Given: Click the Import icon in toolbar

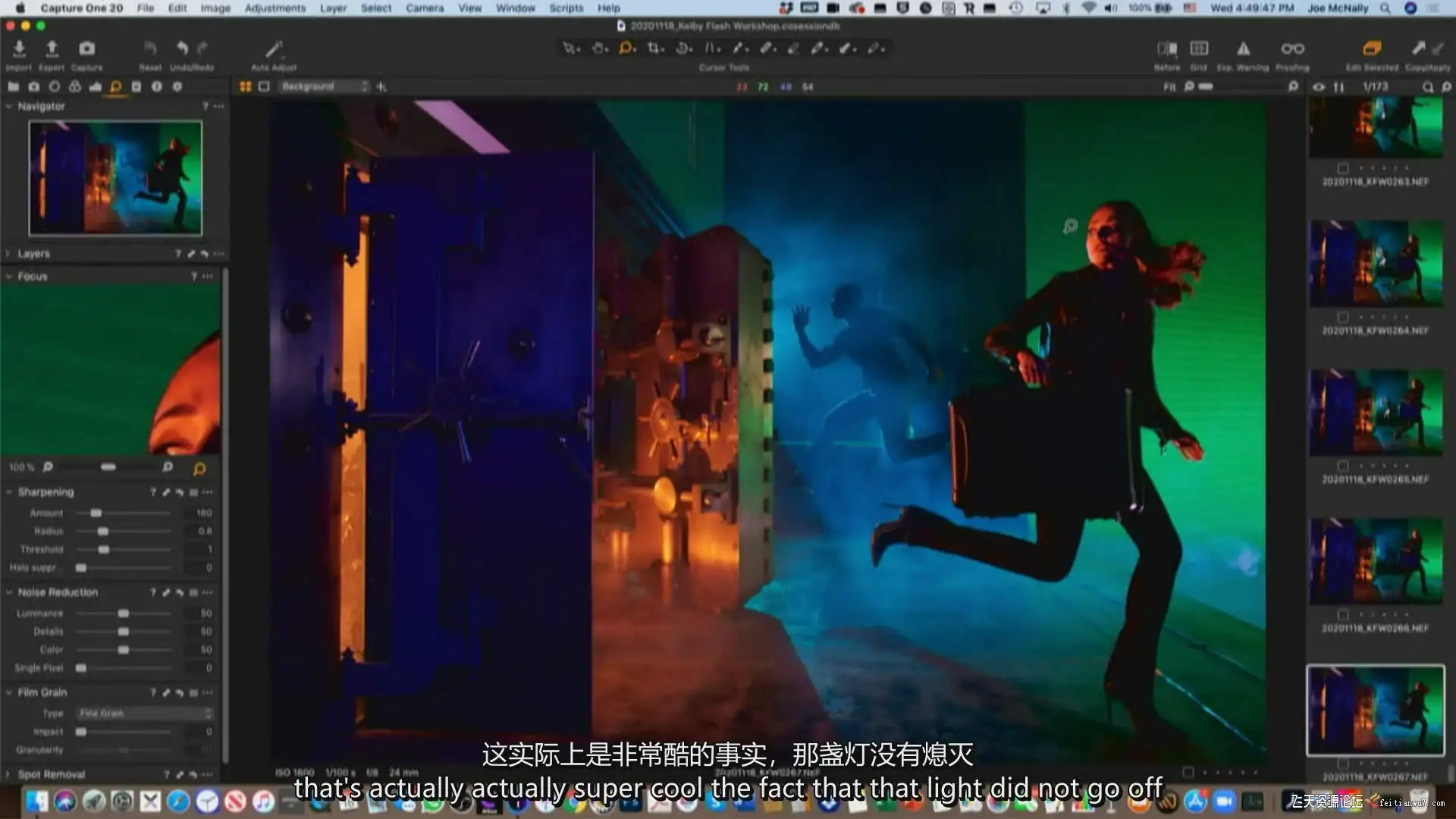Looking at the screenshot, I should [19, 49].
